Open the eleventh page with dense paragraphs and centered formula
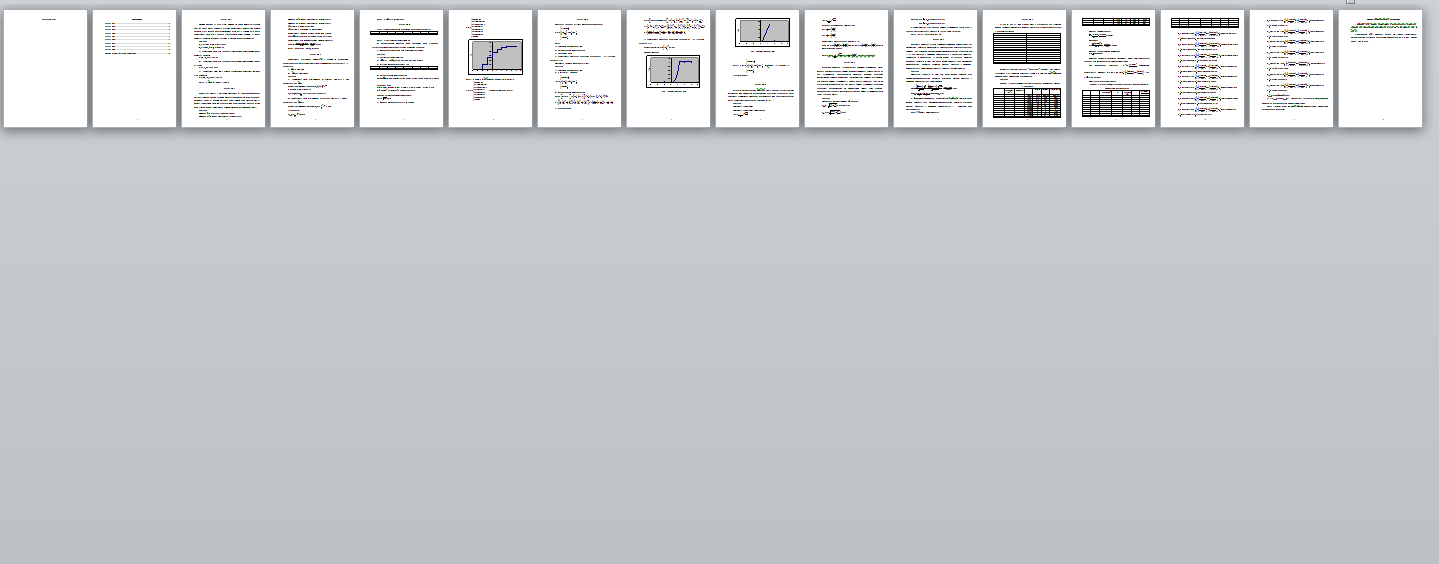This screenshot has width=1439, height=564. point(936,69)
